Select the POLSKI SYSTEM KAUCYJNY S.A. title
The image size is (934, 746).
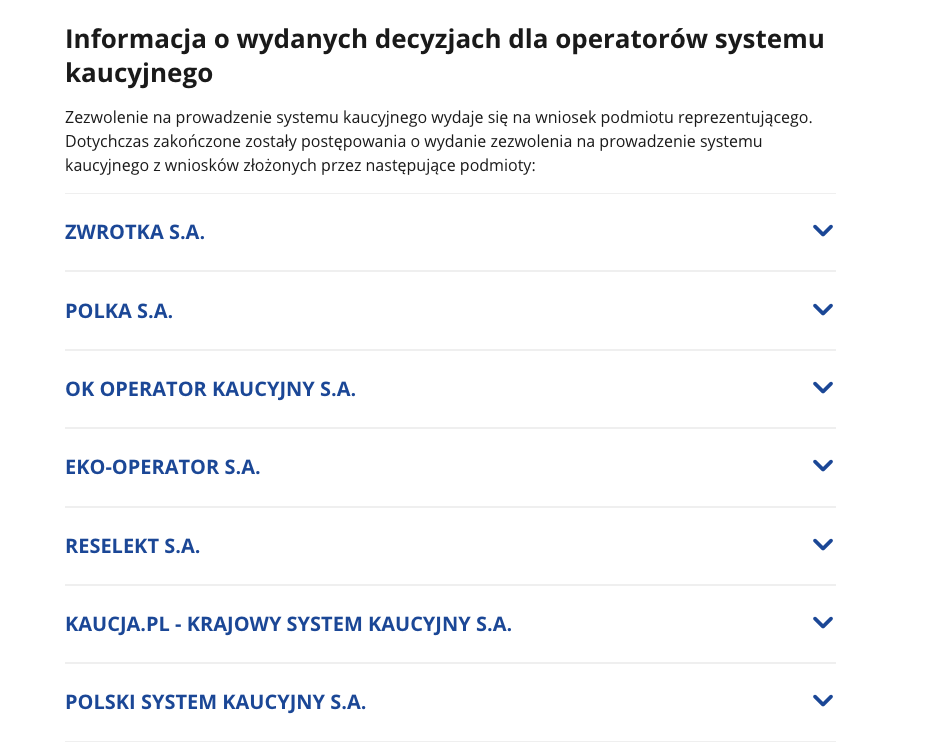(215, 702)
